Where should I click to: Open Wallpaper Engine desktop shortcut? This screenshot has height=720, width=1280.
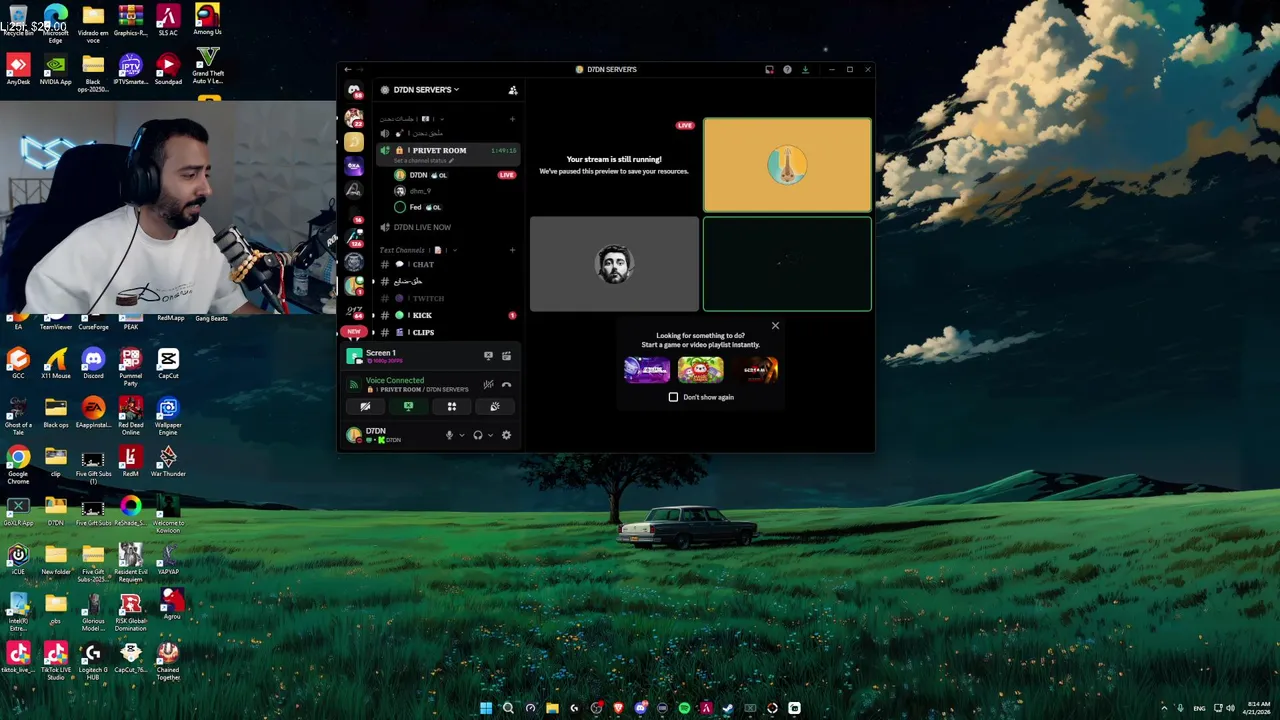pyautogui.click(x=168, y=412)
